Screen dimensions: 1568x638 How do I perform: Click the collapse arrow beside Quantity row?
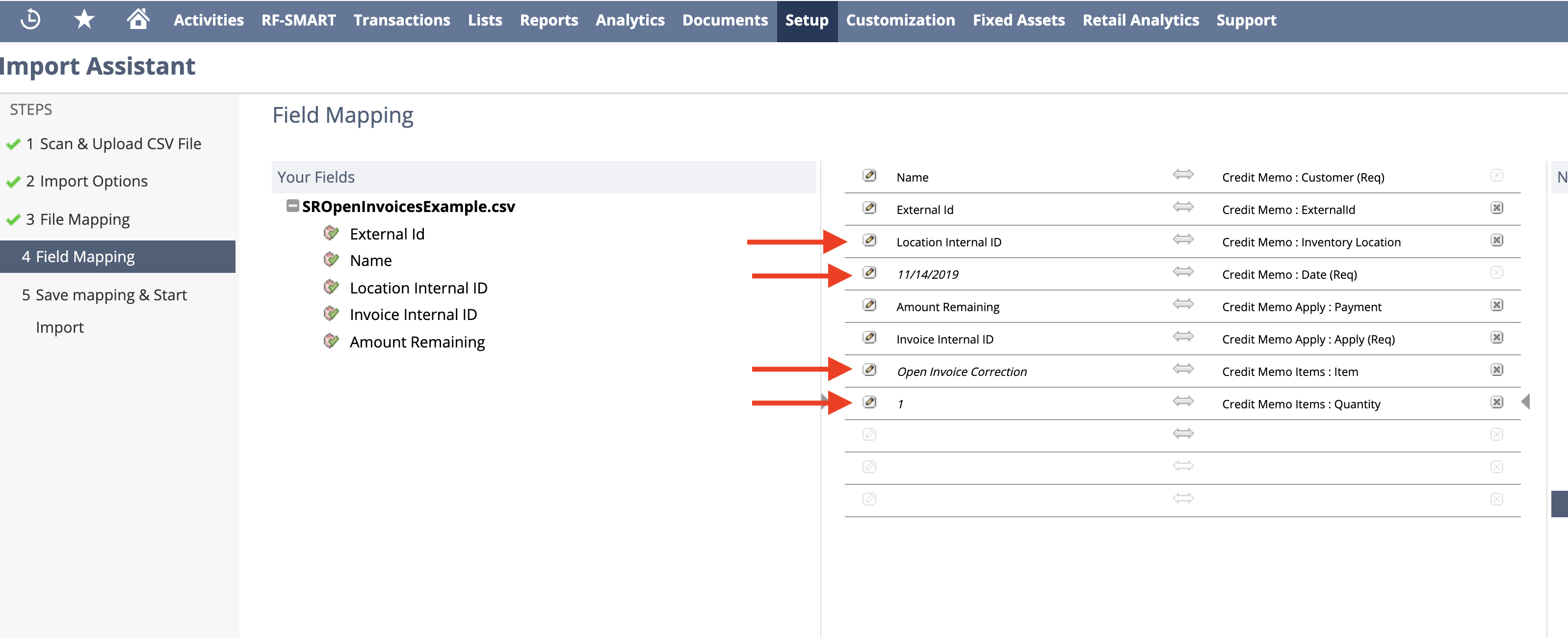pyautogui.click(x=1525, y=402)
